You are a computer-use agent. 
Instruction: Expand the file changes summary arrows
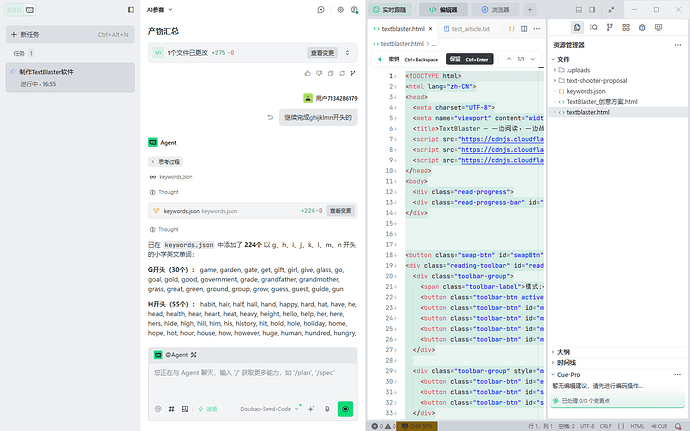[347, 53]
